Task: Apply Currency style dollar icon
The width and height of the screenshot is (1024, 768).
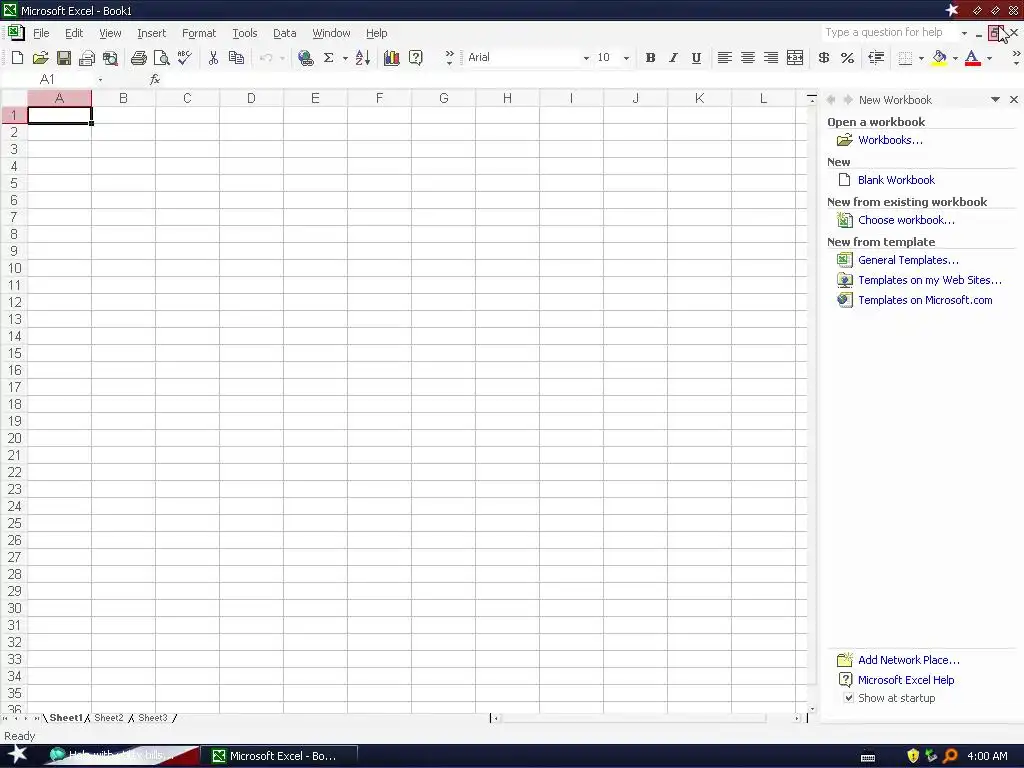Action: tap(824, 58)
